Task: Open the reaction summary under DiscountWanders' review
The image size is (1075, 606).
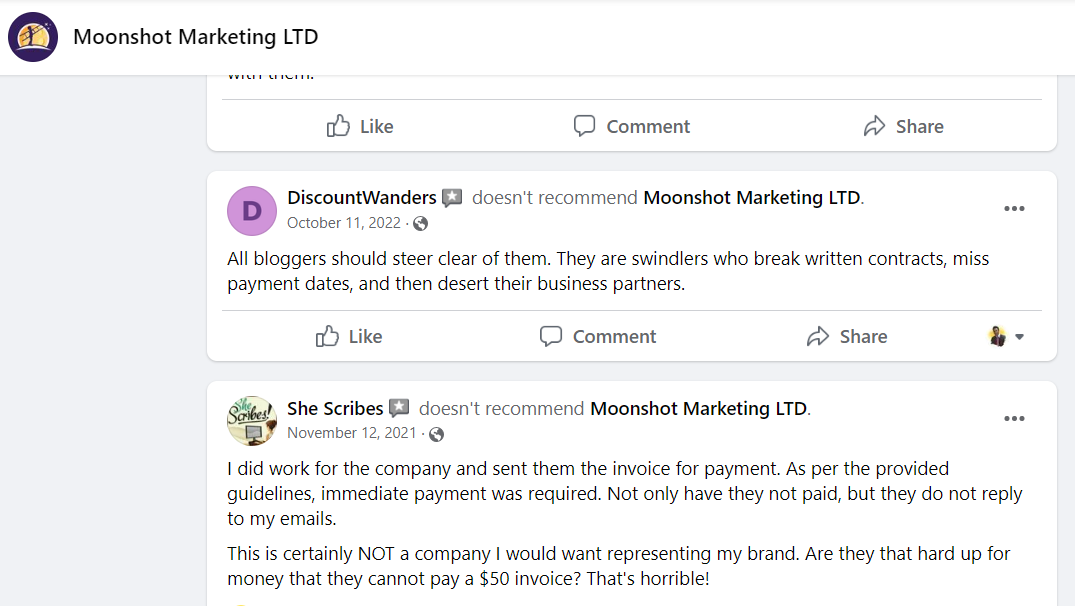Action: [997, 336]
